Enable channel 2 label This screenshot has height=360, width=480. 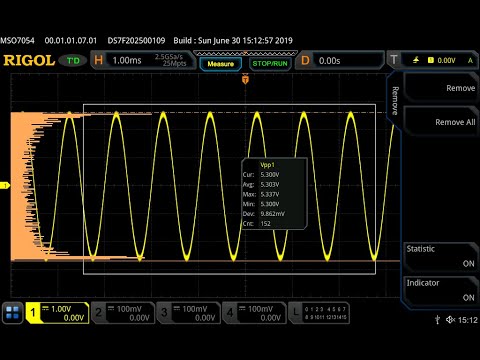coord(123,313)
